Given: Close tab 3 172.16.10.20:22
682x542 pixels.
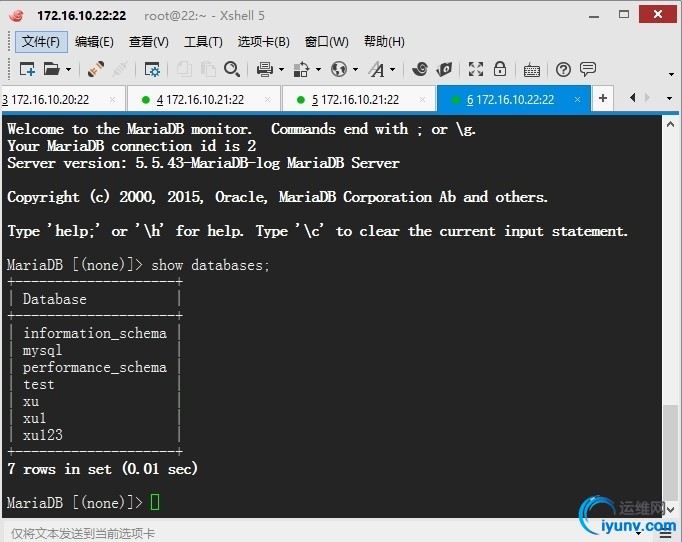Looking at the screenshot, I should (x=113, y=100).
